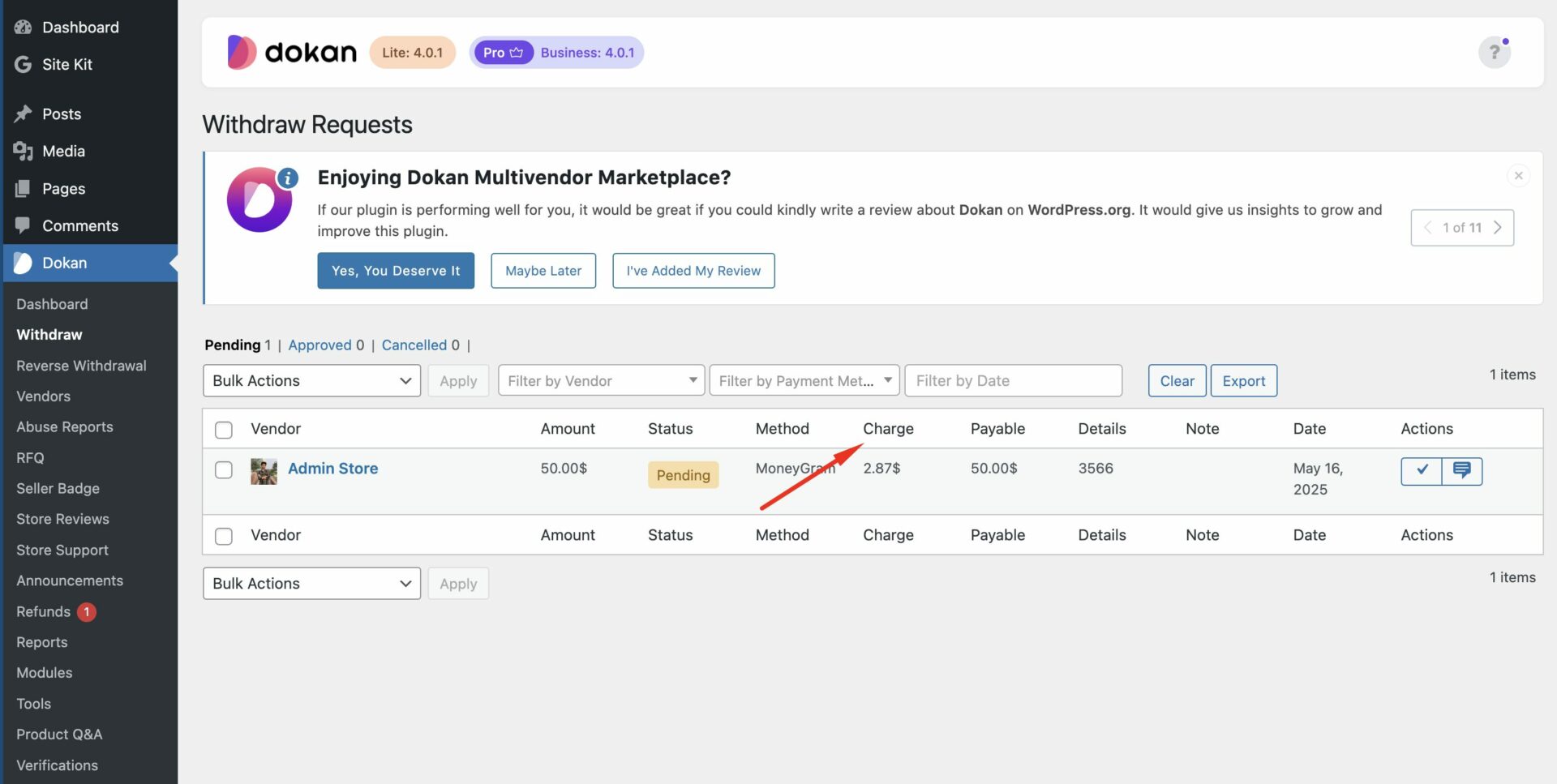The image size is (1557, 784).
Task: Open the Withdraw submenu item
Action: coord(49,335)
